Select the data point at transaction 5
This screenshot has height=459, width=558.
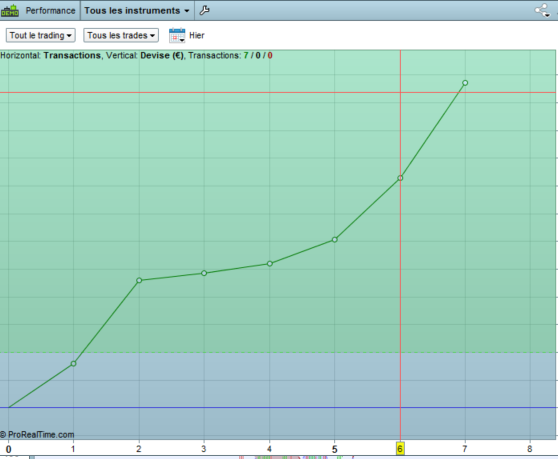click(x=335, y=240)
